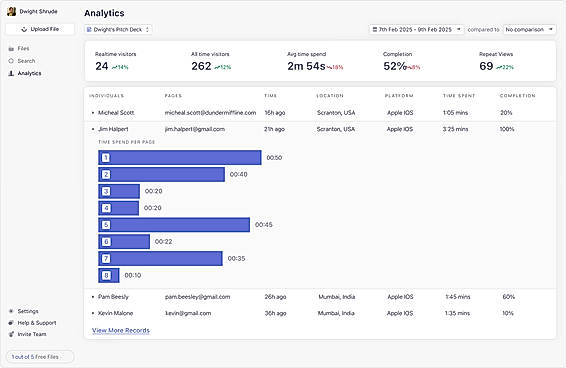Click the Avg time spend value 2m 54s
Viewport: 566px width, 368px height.
click(306, 66)
